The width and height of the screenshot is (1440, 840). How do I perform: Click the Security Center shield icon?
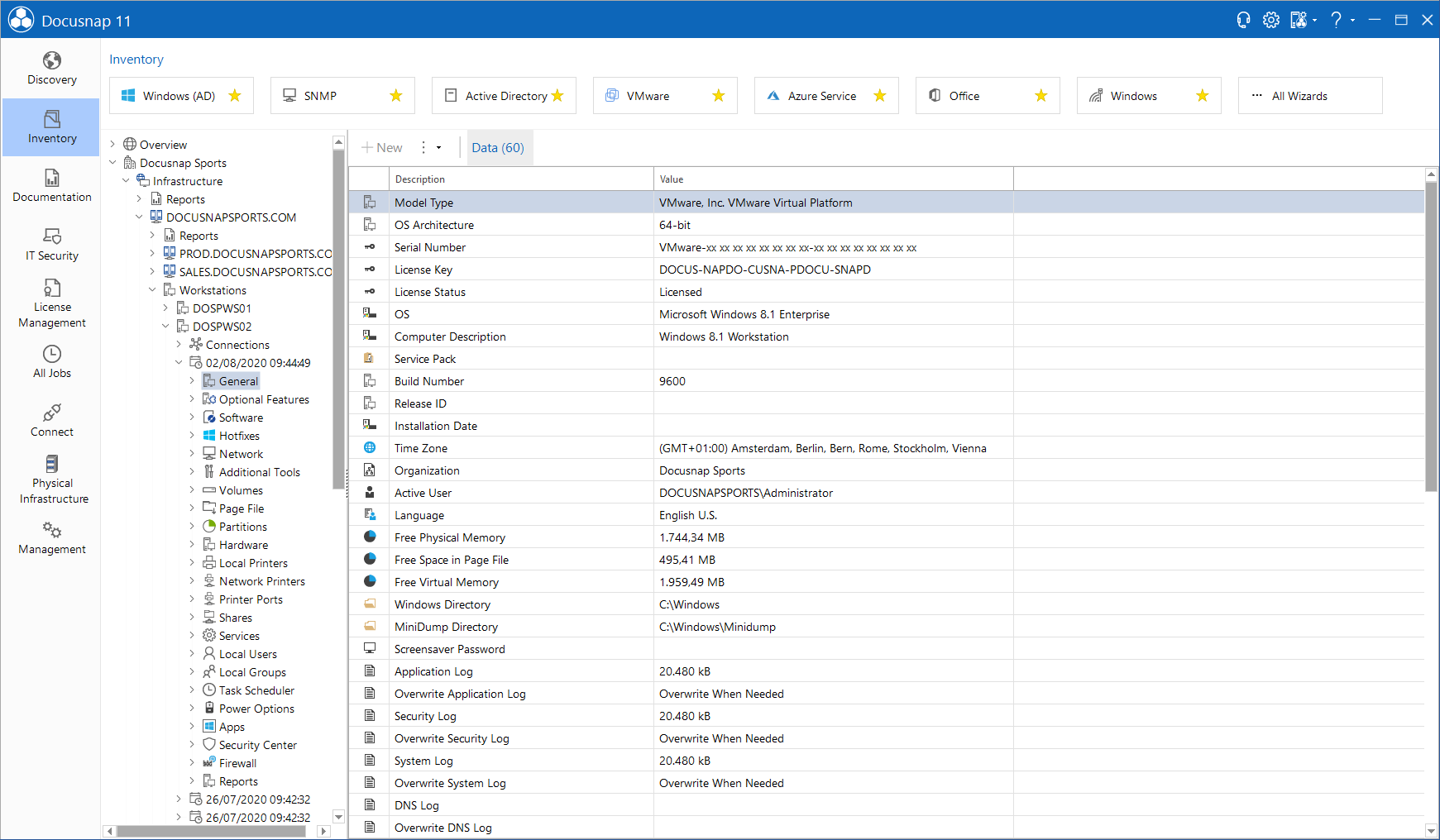click(x=209, y=745)
